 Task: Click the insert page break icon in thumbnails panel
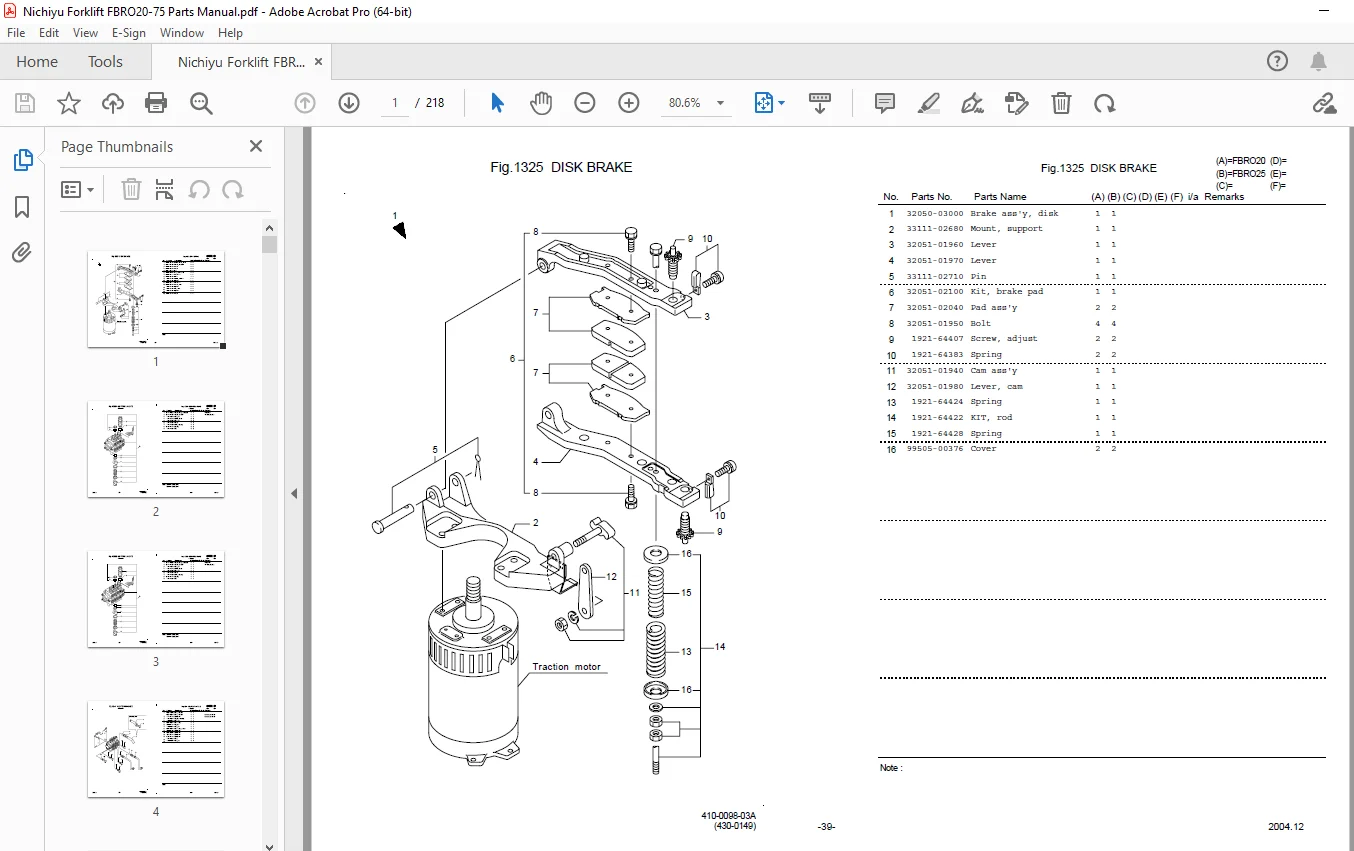(x=165, y=189)
